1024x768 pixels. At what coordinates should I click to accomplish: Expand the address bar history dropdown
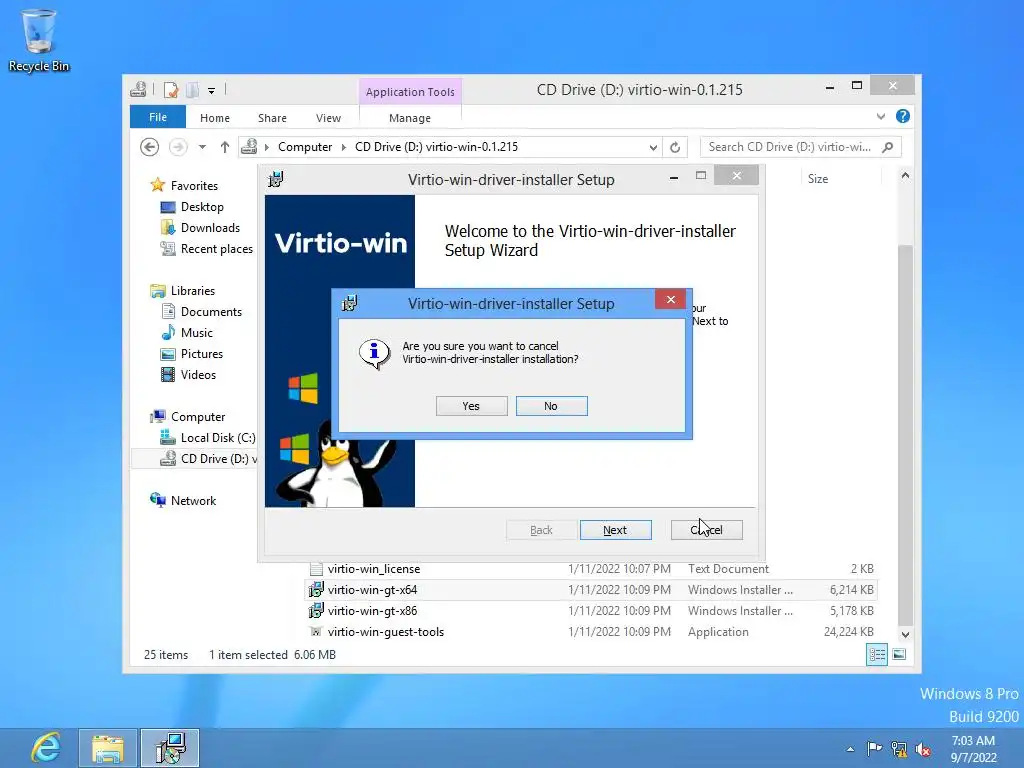coord(653,148)
